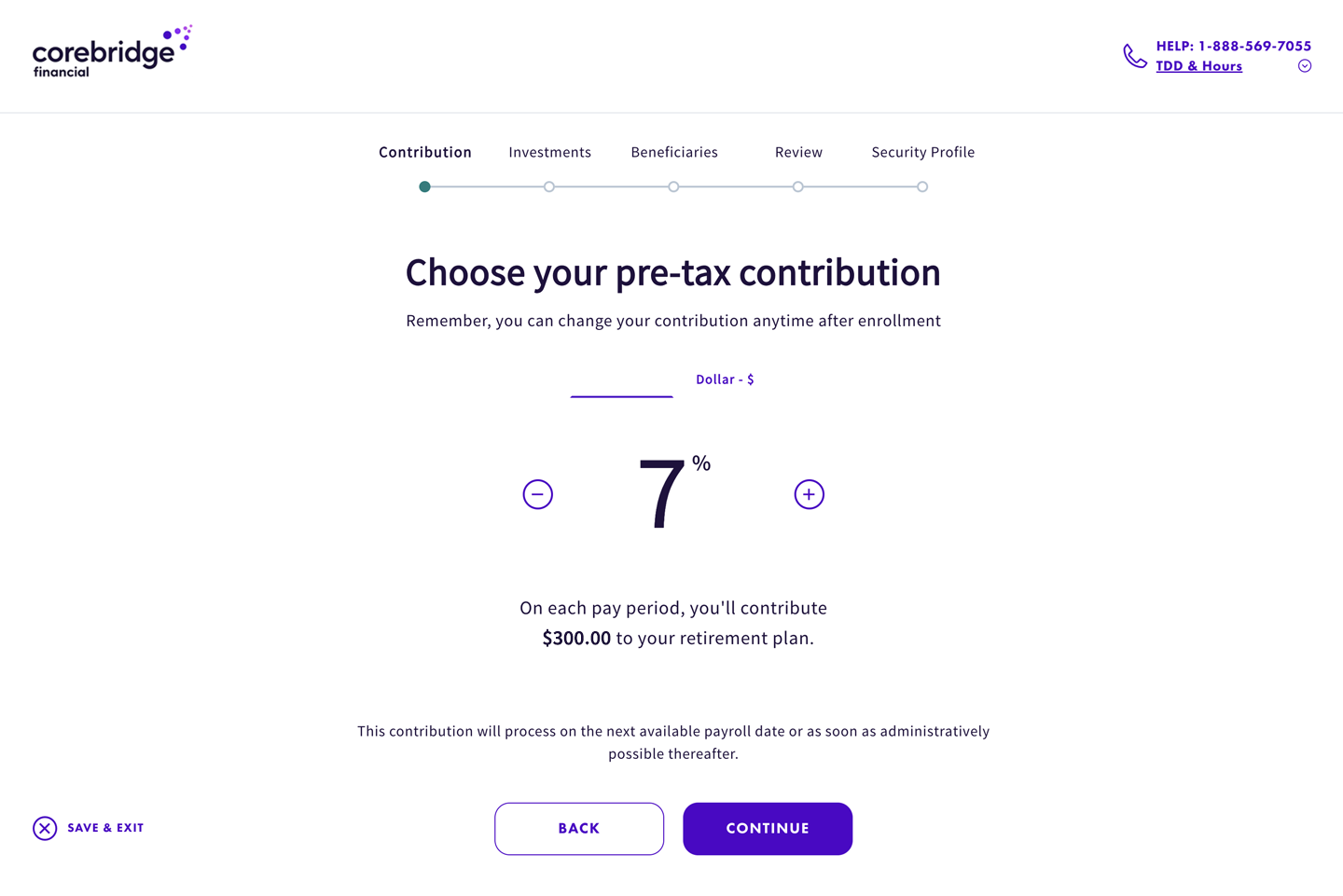
Task: Decrease contribution with the minus icon
Action: (538, 494)
